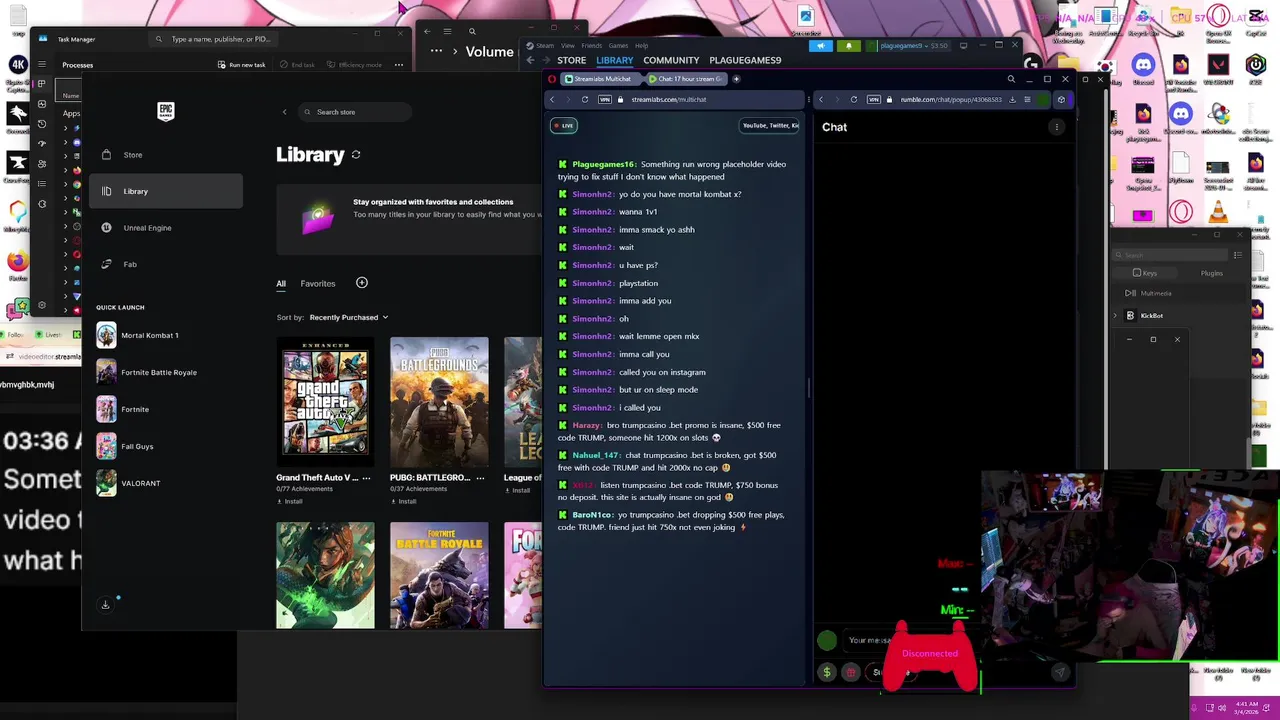Open new tab plus button in Opera

(x=736, y=79)
